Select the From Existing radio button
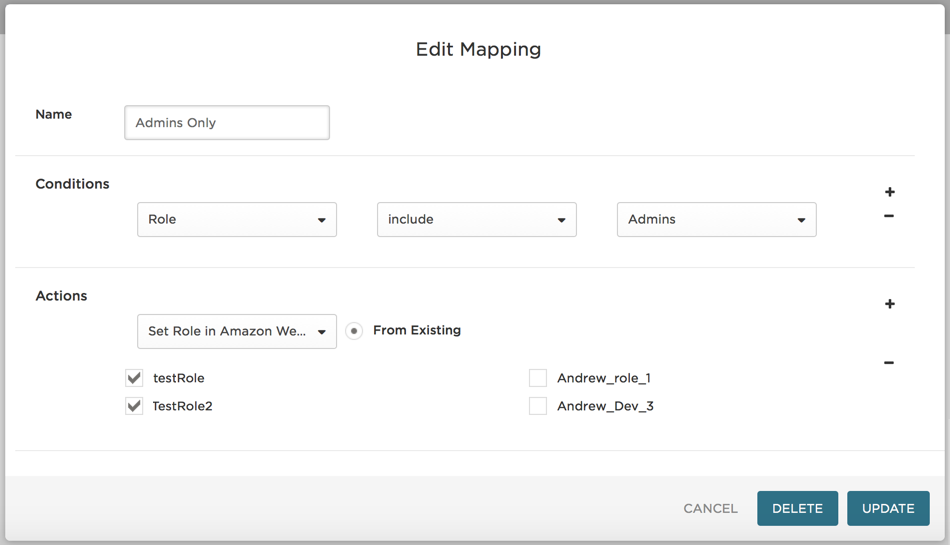 pos(354,331)
